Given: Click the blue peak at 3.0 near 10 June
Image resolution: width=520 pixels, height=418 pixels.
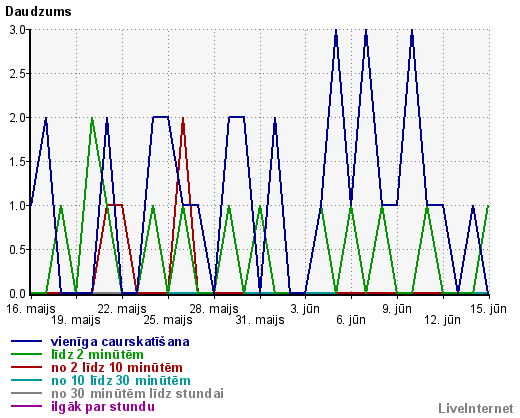Looking at the screenshot, I should point(412,31).
